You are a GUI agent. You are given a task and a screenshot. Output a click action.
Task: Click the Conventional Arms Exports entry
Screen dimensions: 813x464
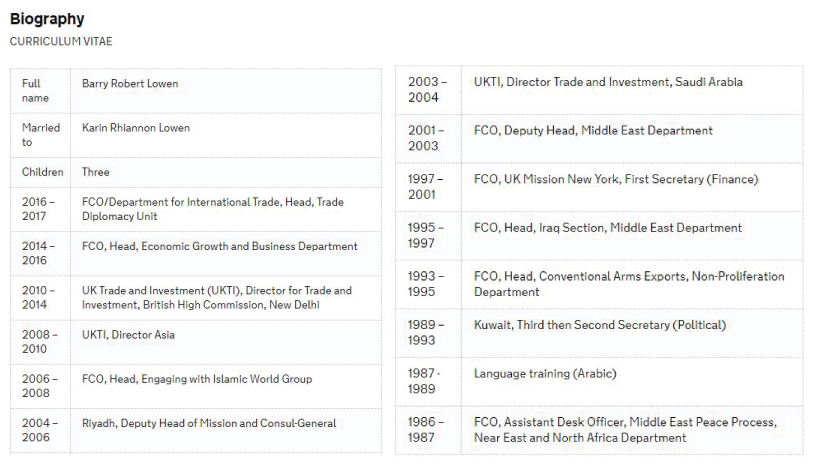[x=629, y=284]
